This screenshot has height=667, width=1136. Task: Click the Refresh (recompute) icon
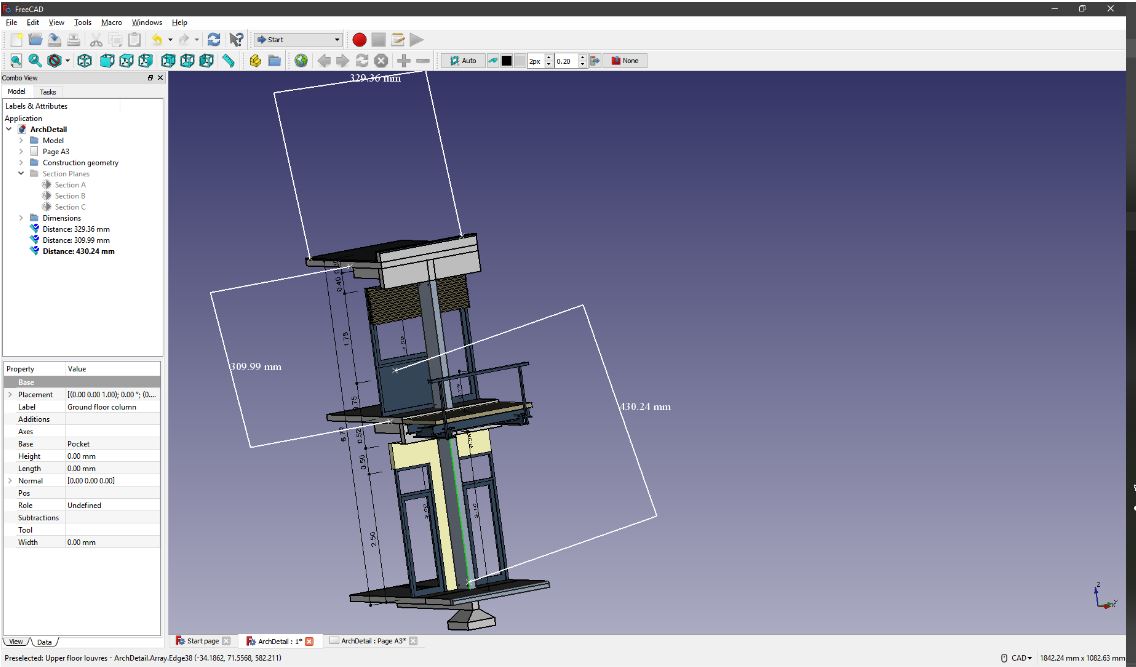[x=214, y=40]
